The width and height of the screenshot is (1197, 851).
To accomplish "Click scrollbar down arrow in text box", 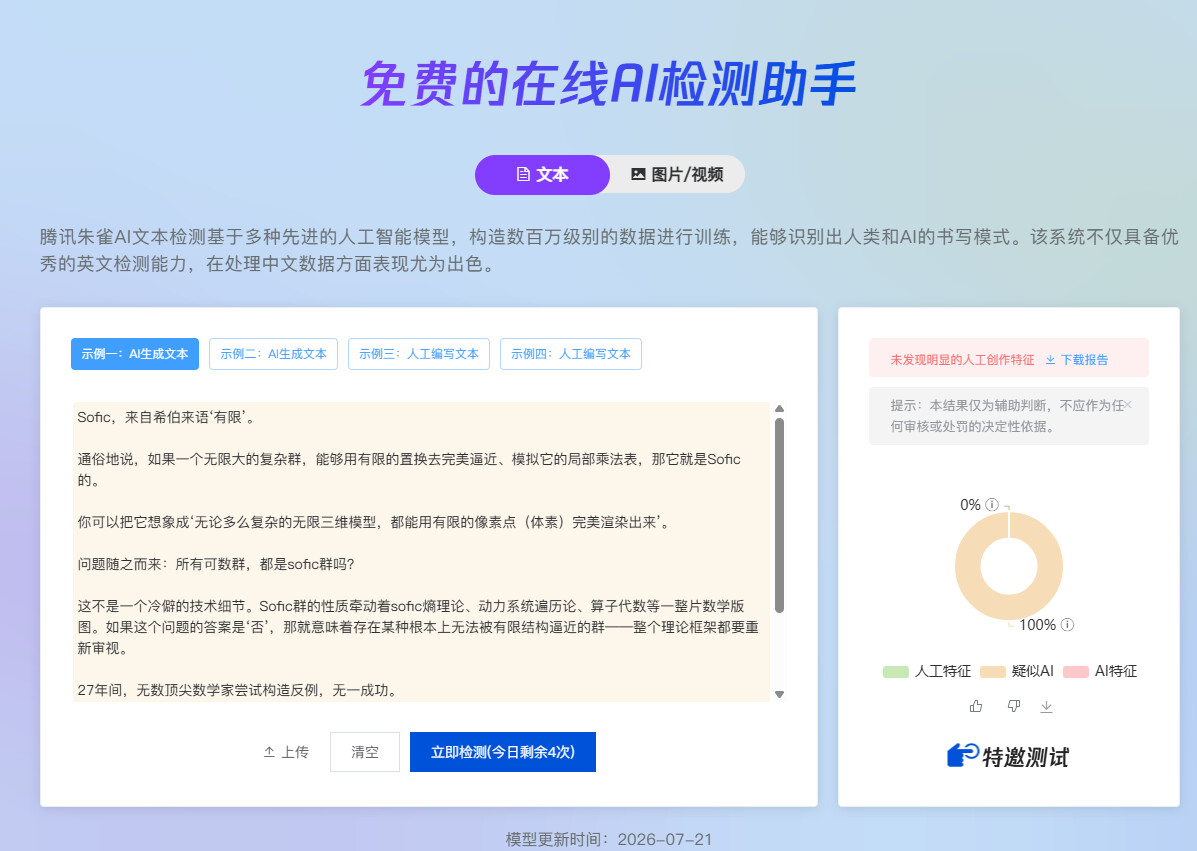I will [x=779, y=695].
